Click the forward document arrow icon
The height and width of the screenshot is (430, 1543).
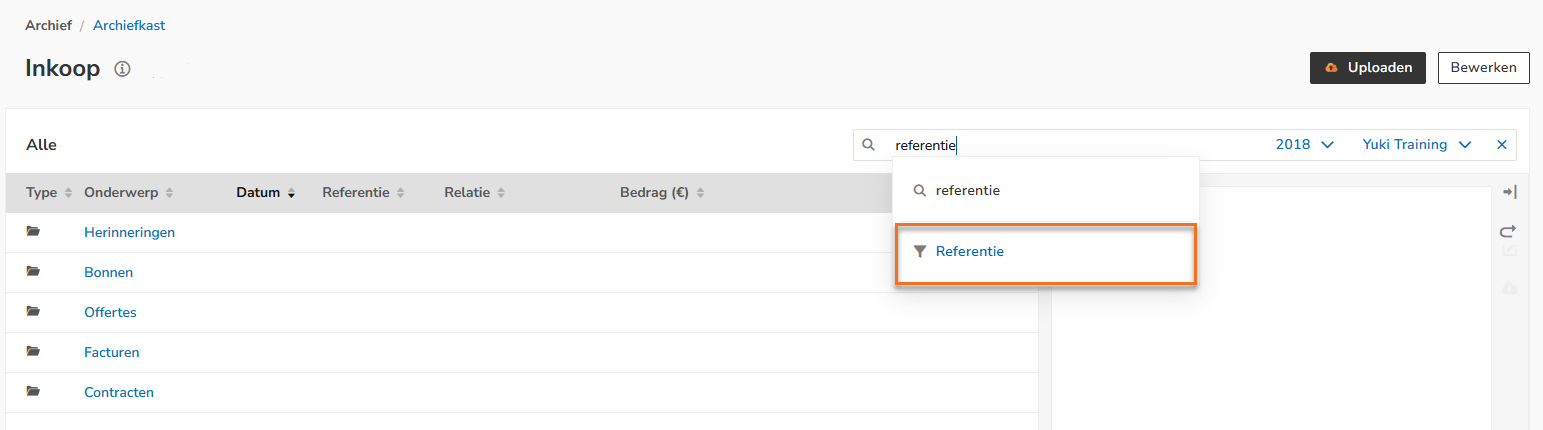(1509, 231)
